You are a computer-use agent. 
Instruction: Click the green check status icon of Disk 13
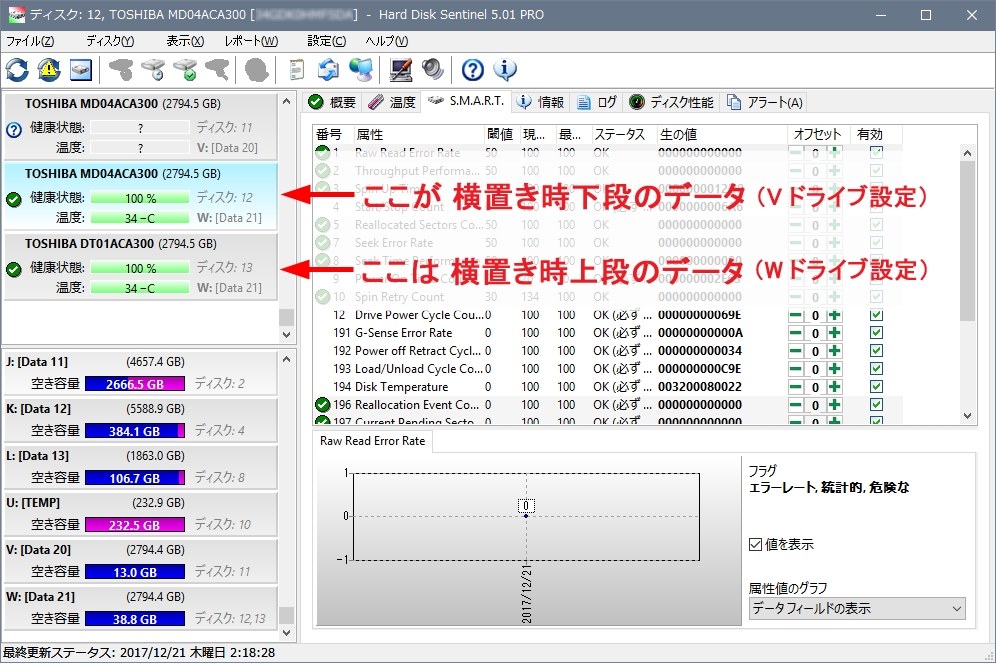pyautogui.click(x=14, y=269)
